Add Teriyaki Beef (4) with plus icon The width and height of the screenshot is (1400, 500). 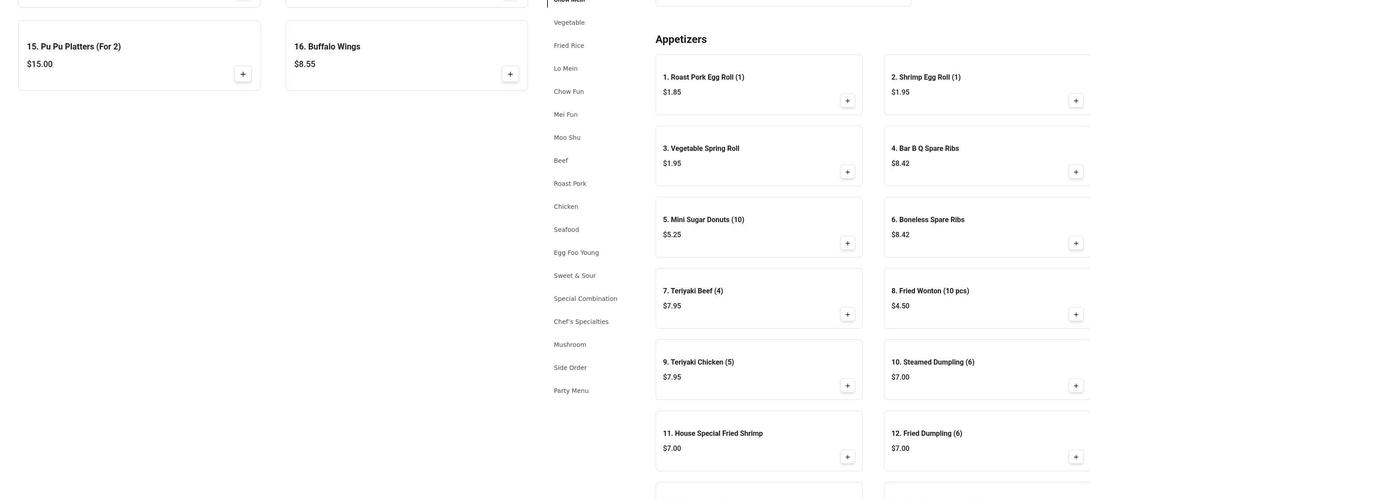pyautogui.click(x=847, y=315)
